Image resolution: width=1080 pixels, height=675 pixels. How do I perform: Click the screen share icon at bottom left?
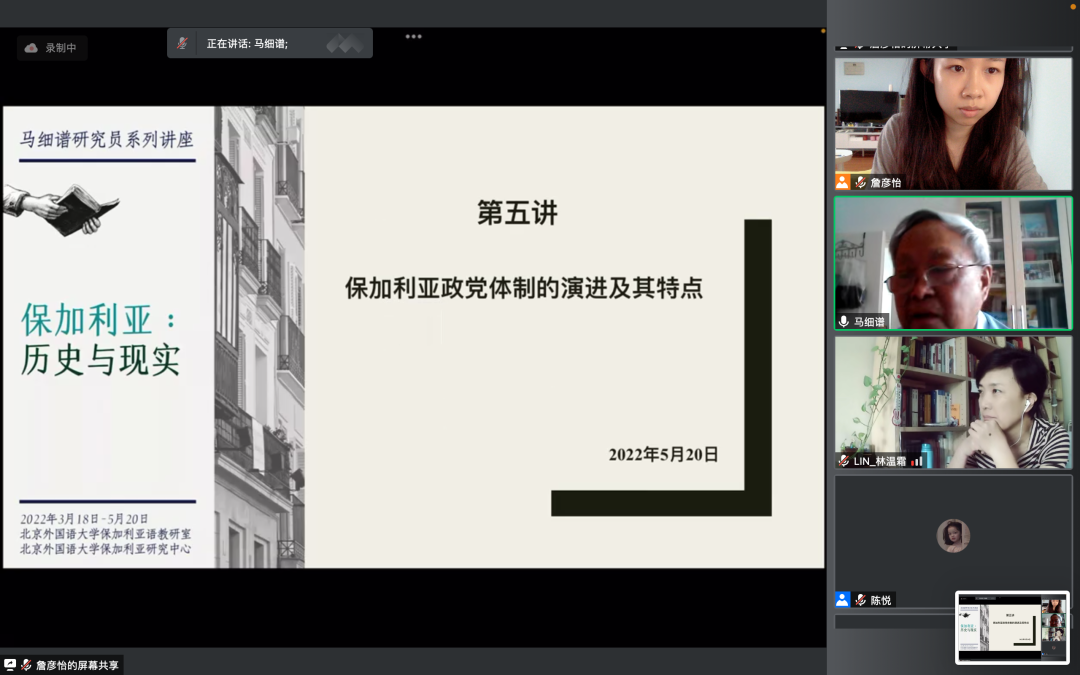point(11,665)
